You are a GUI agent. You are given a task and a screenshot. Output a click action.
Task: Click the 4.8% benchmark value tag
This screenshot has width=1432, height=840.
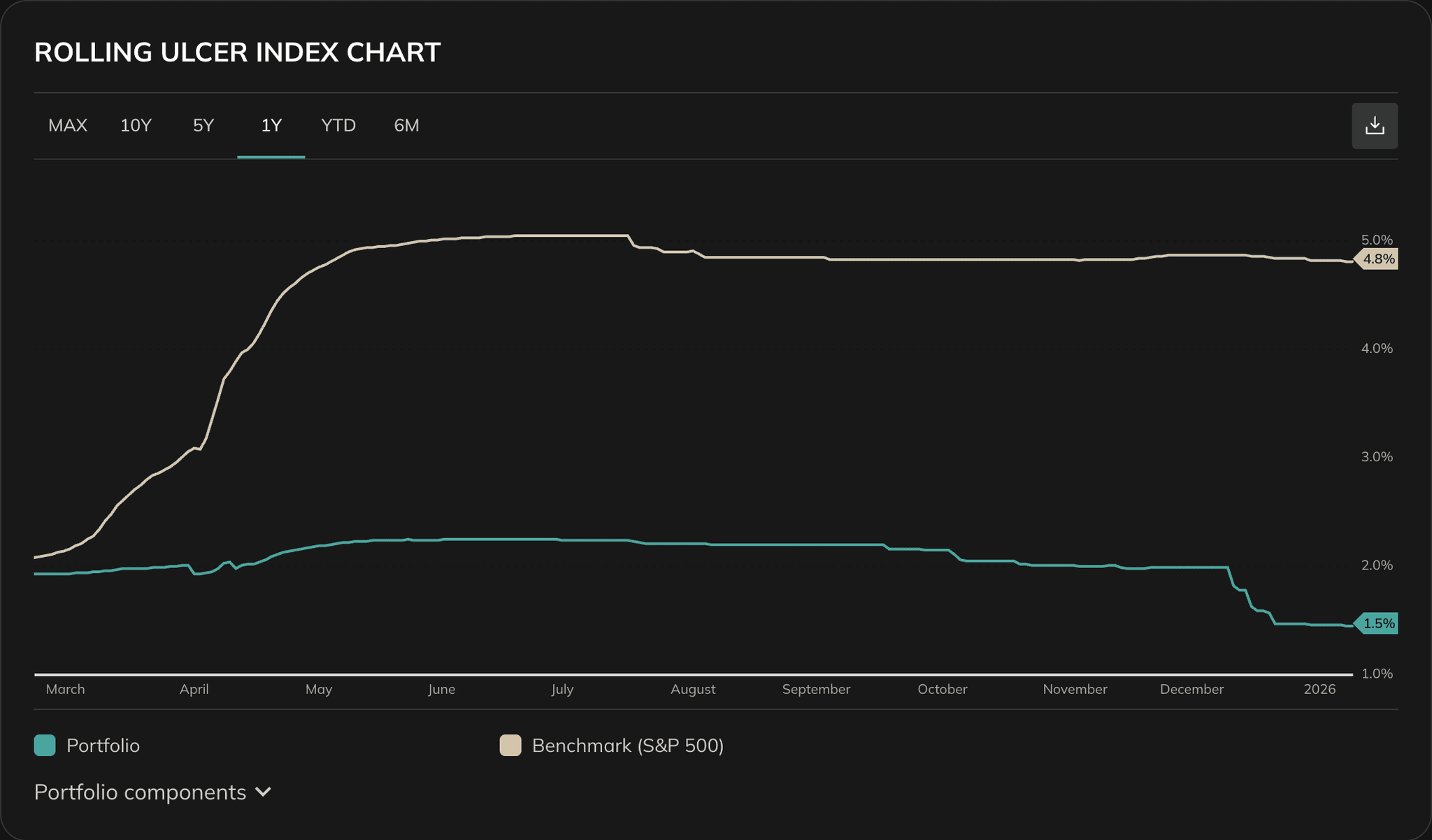[1378, 259]
